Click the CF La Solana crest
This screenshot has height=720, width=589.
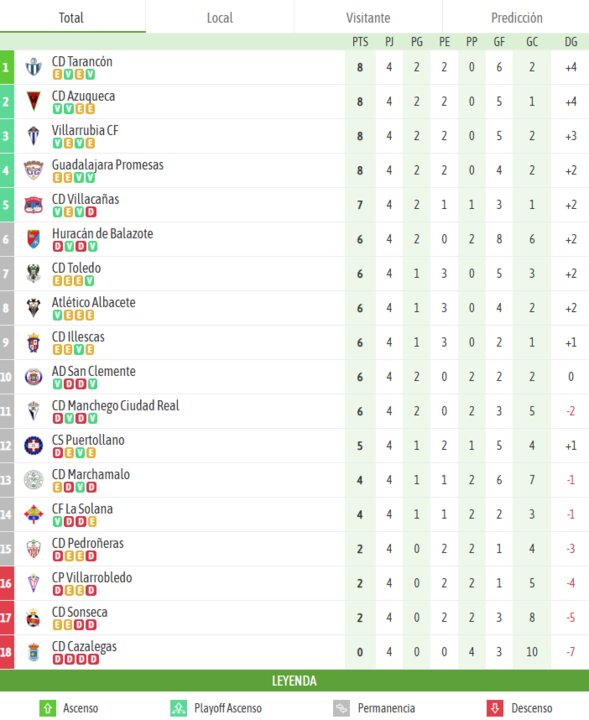pos(34,514)
